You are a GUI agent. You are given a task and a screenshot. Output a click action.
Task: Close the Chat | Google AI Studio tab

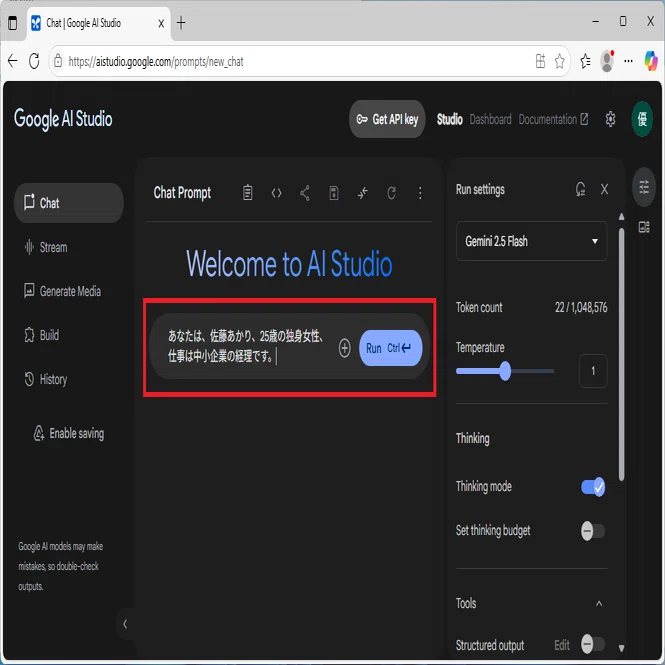[x=161, y=23]
